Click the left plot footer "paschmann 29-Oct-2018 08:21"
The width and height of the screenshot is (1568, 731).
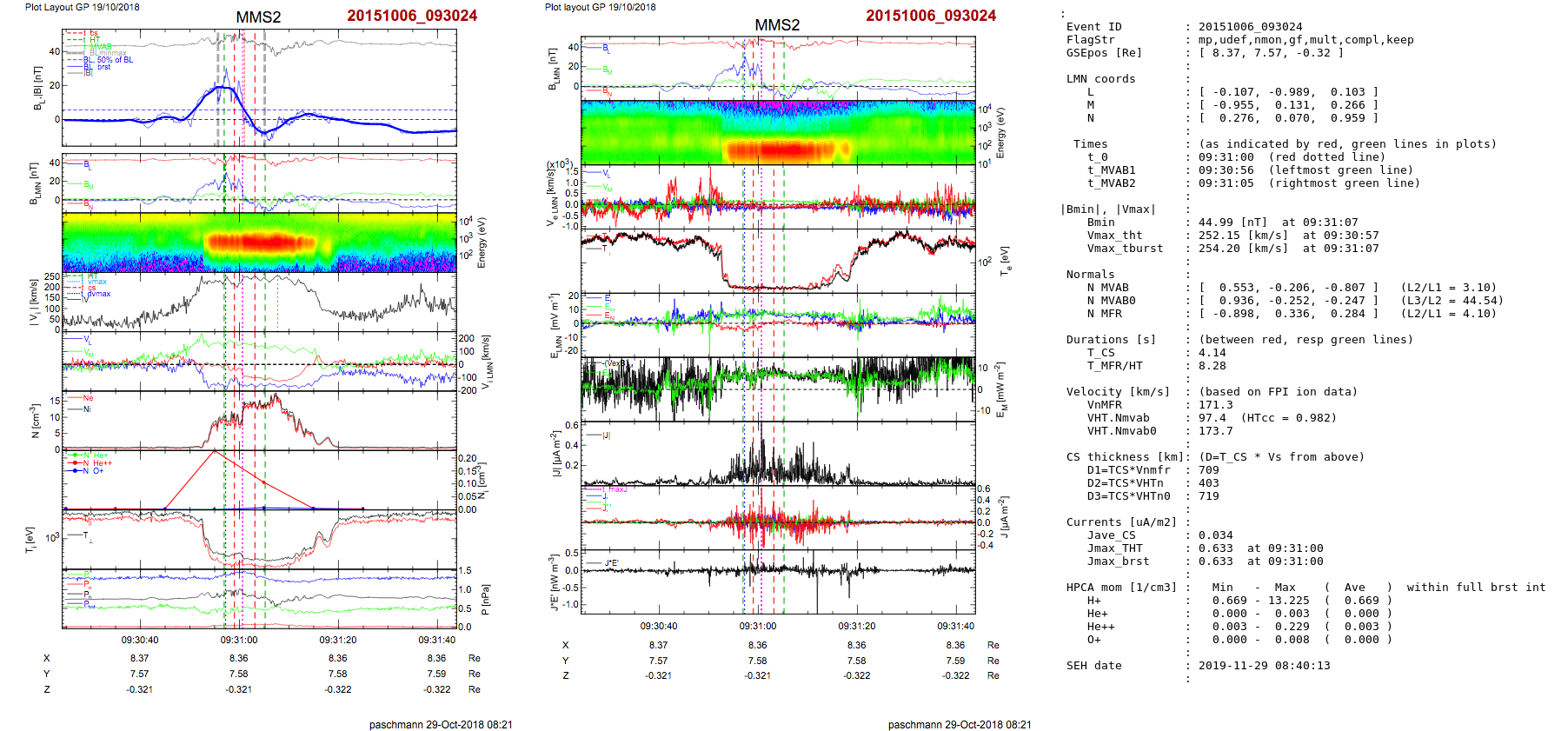coord(441,725)
